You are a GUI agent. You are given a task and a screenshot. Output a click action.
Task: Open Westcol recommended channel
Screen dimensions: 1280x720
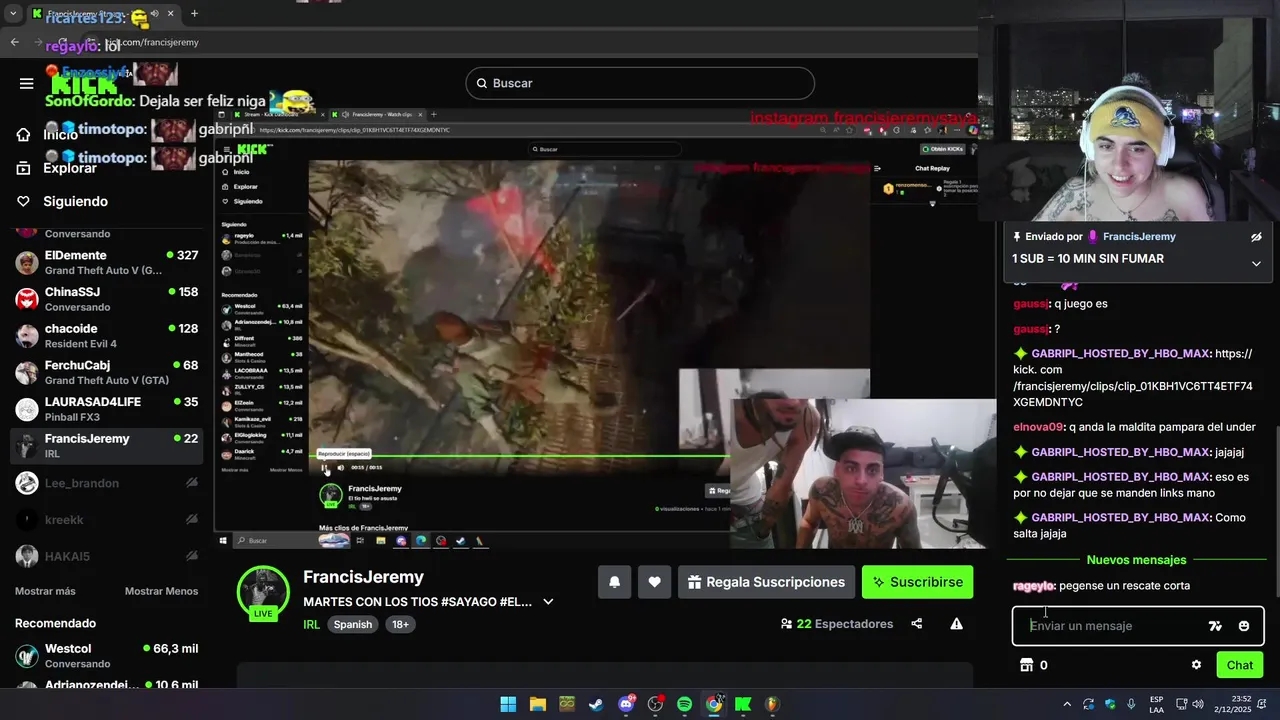[x=106, y=656]
